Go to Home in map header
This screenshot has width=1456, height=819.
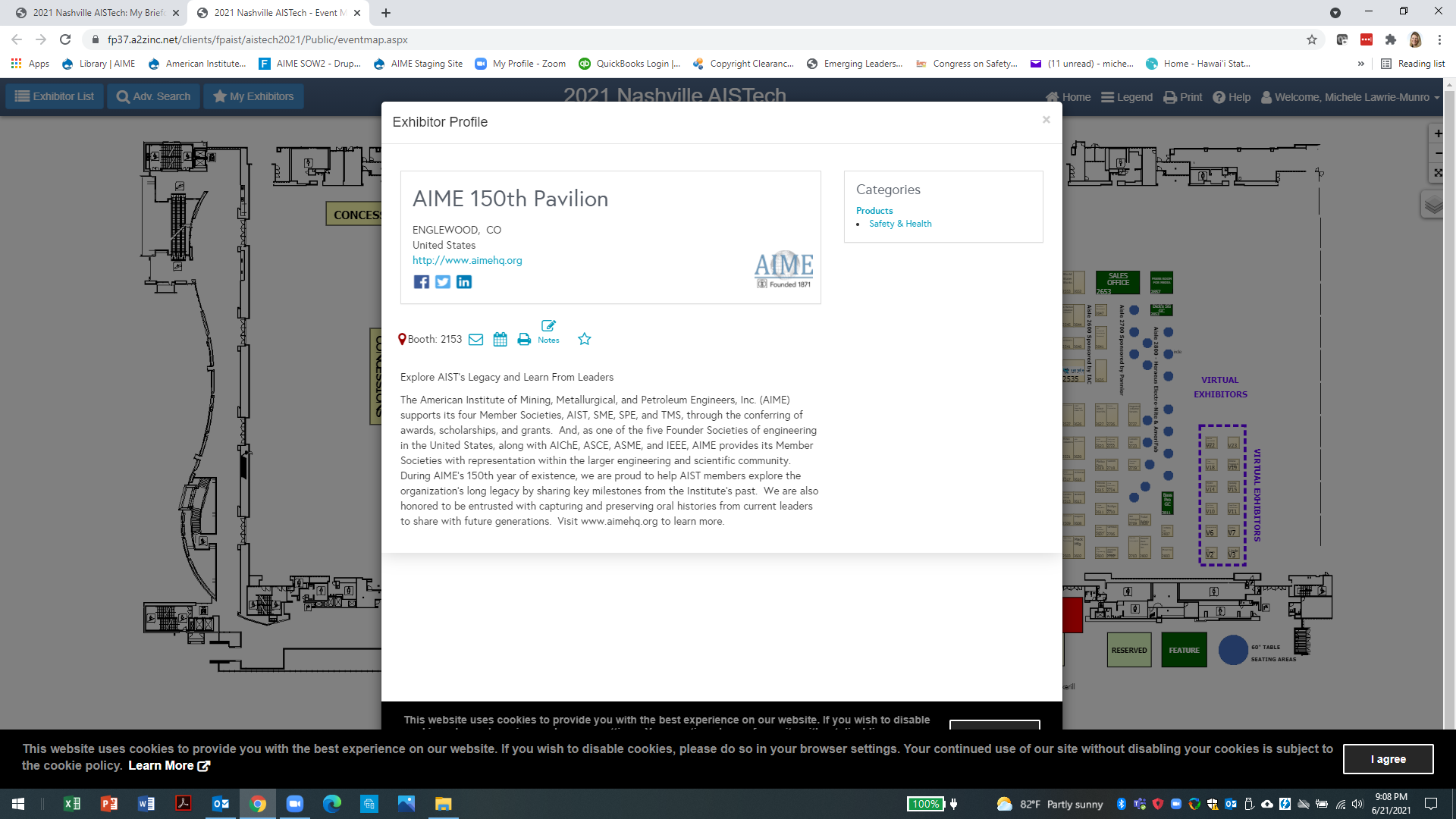[1068, 97]
